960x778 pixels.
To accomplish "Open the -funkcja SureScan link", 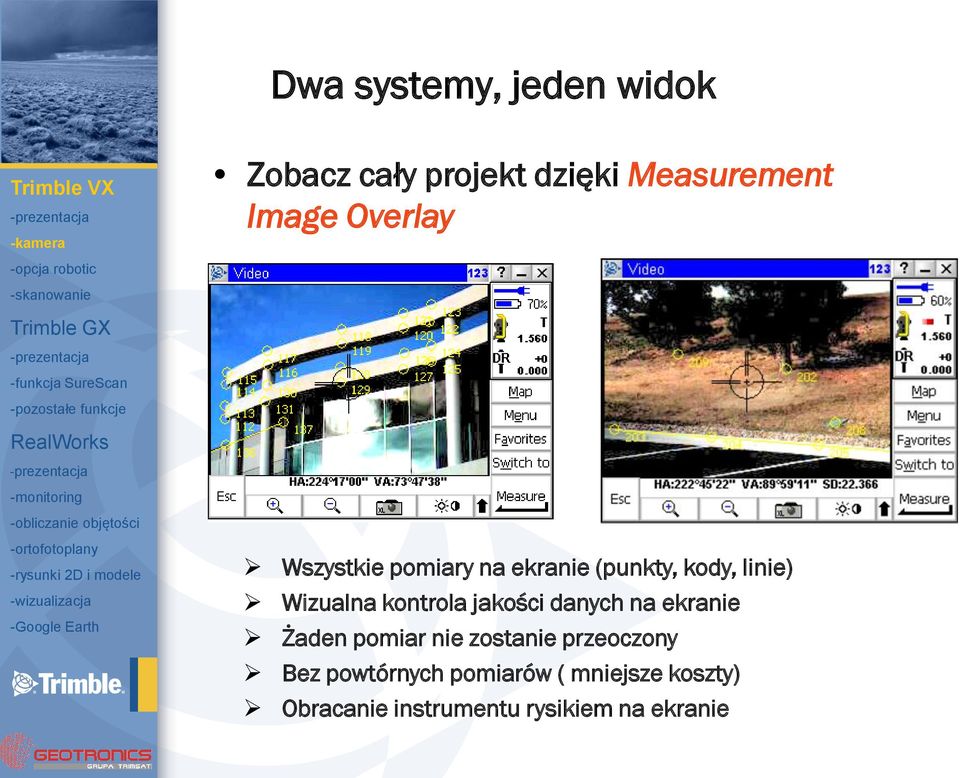I will pyautogui.click(x=69, y=383).
